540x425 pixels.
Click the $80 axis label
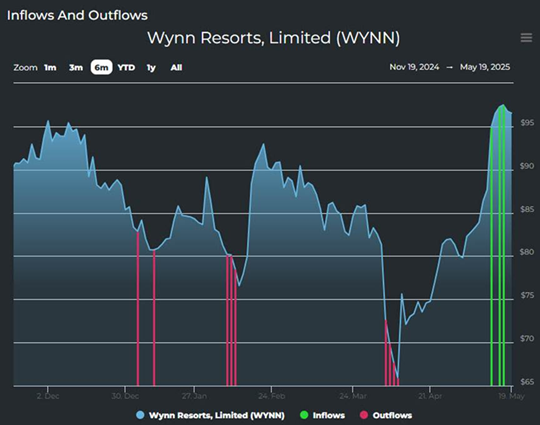[527, 252]
